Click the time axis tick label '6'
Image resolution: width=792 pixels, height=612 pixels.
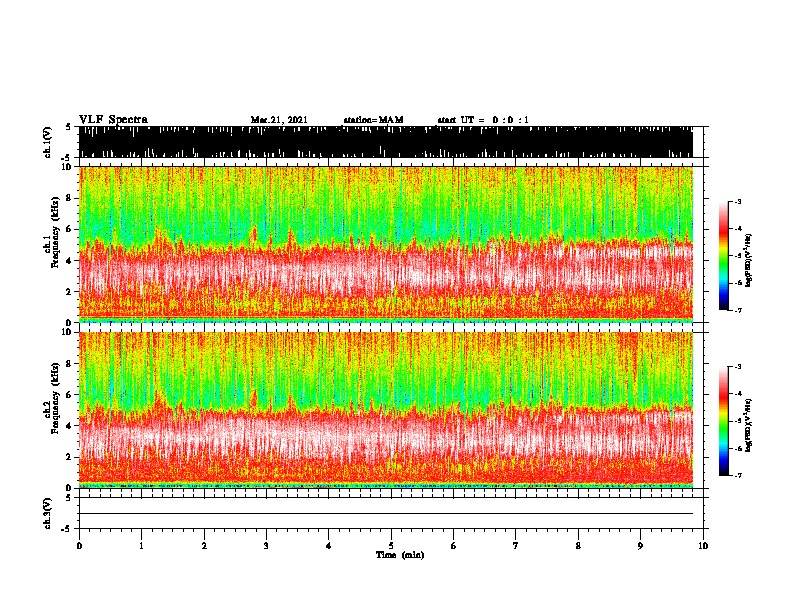(x=454, y=546)
